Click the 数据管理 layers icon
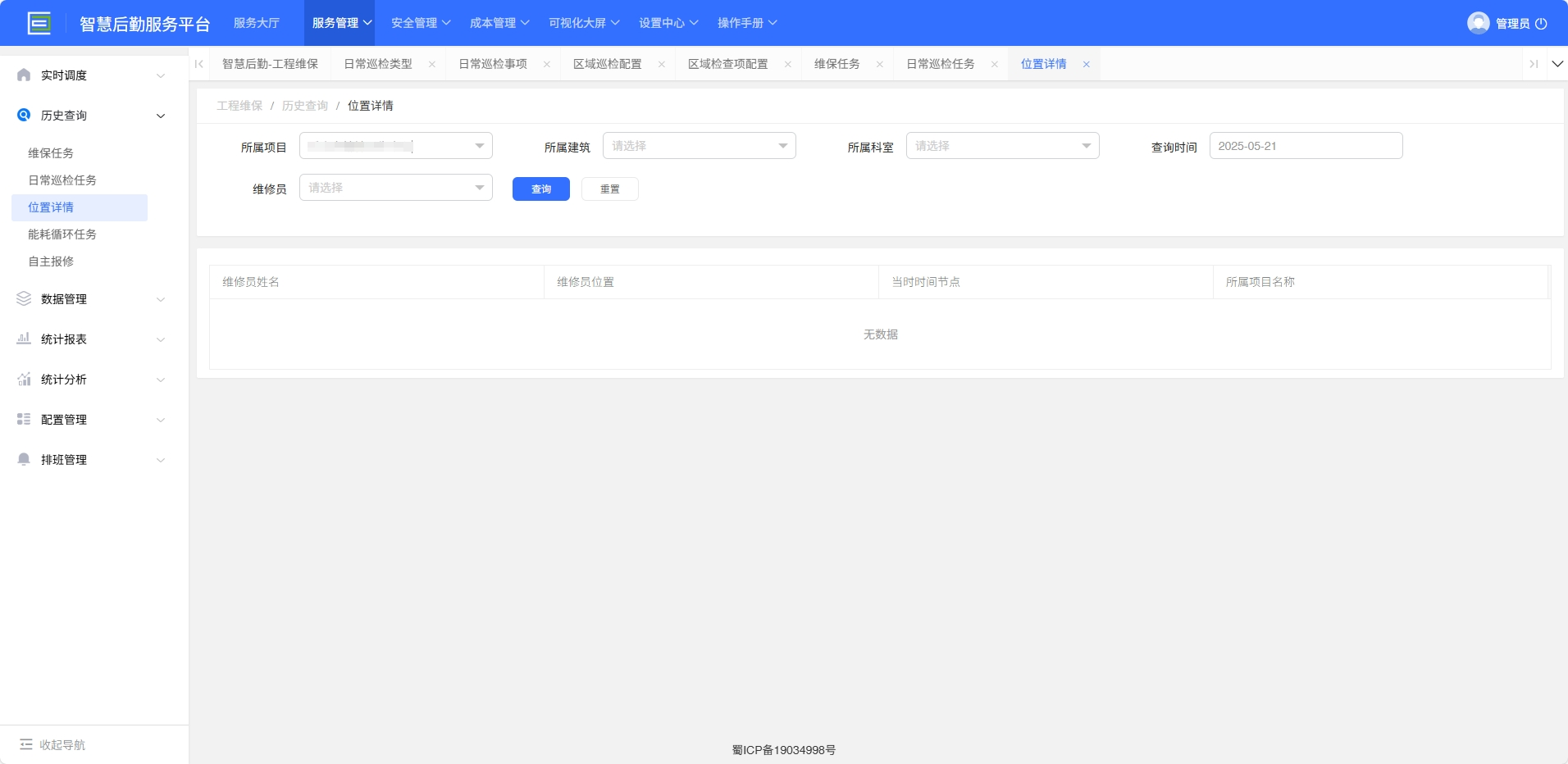This screenshot has height=764, width=1568. click(x=24, y=299)
